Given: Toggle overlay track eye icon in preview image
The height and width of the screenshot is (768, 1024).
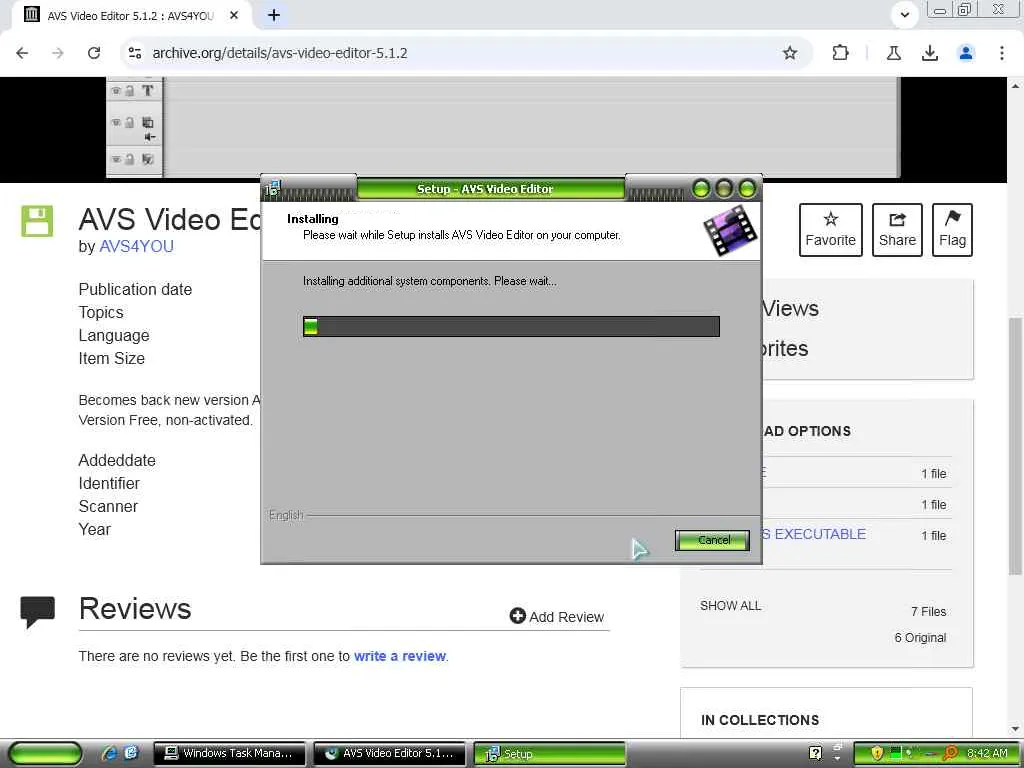Looking at the screenshot, I should coord(116,122).
